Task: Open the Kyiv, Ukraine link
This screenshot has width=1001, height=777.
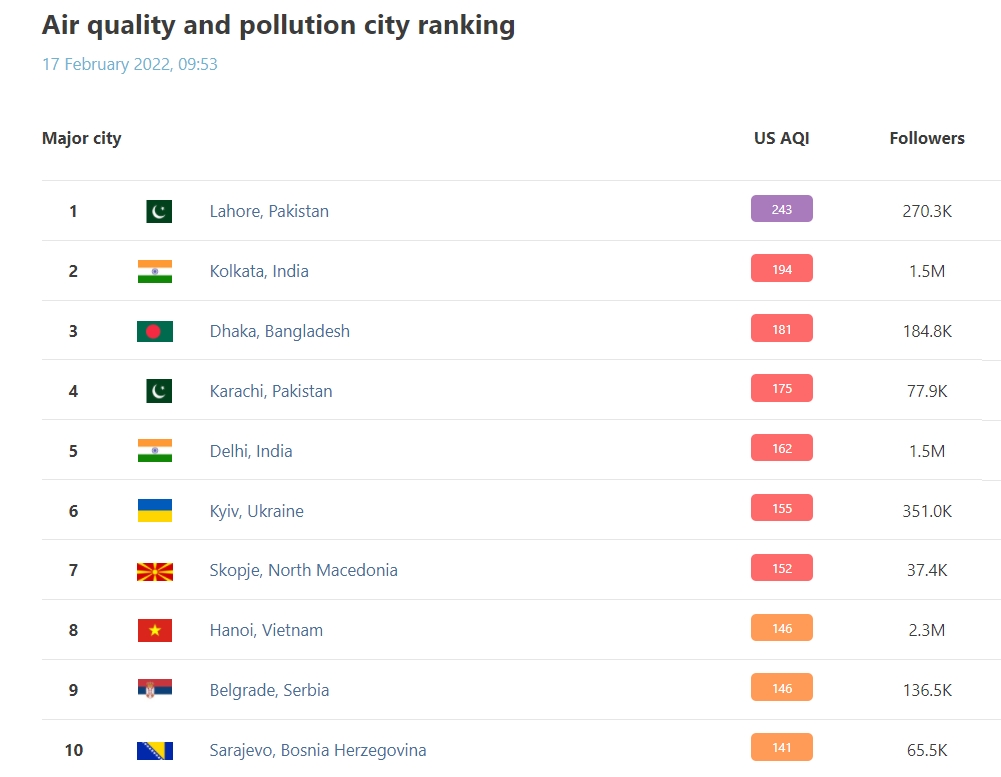Action: tap(257, 511)
